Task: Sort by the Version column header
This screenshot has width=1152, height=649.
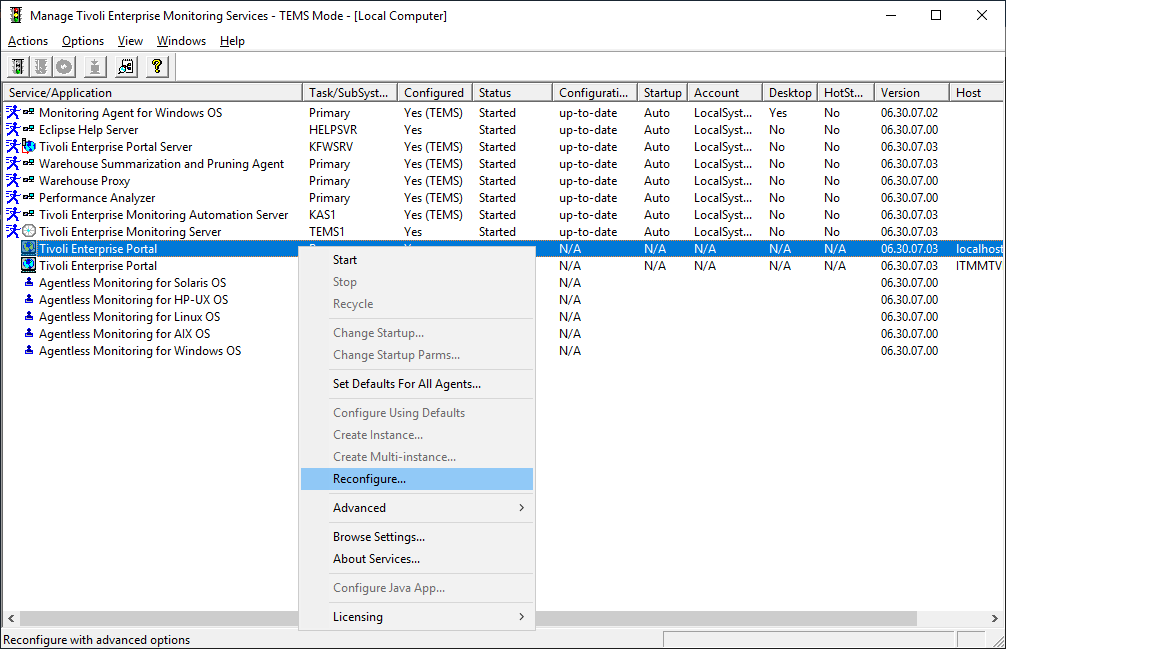Action: [x=911, y=93]
